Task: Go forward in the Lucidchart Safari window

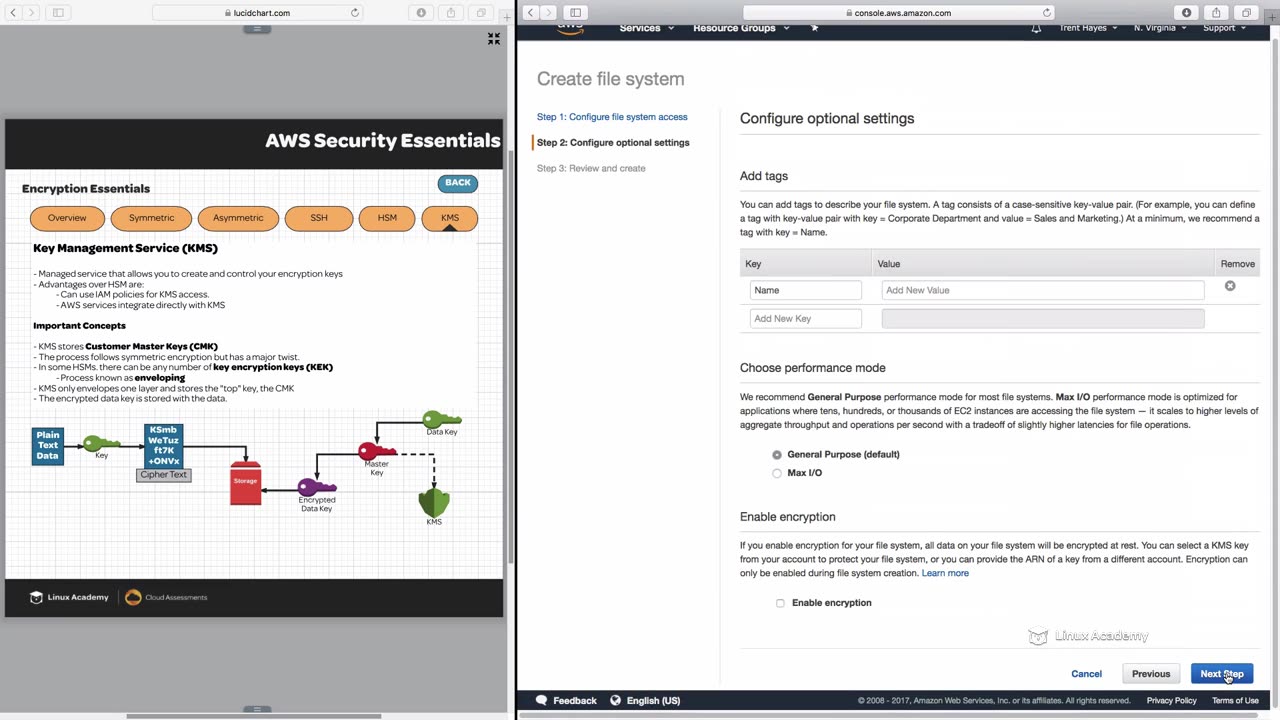Action: [31, 13]
